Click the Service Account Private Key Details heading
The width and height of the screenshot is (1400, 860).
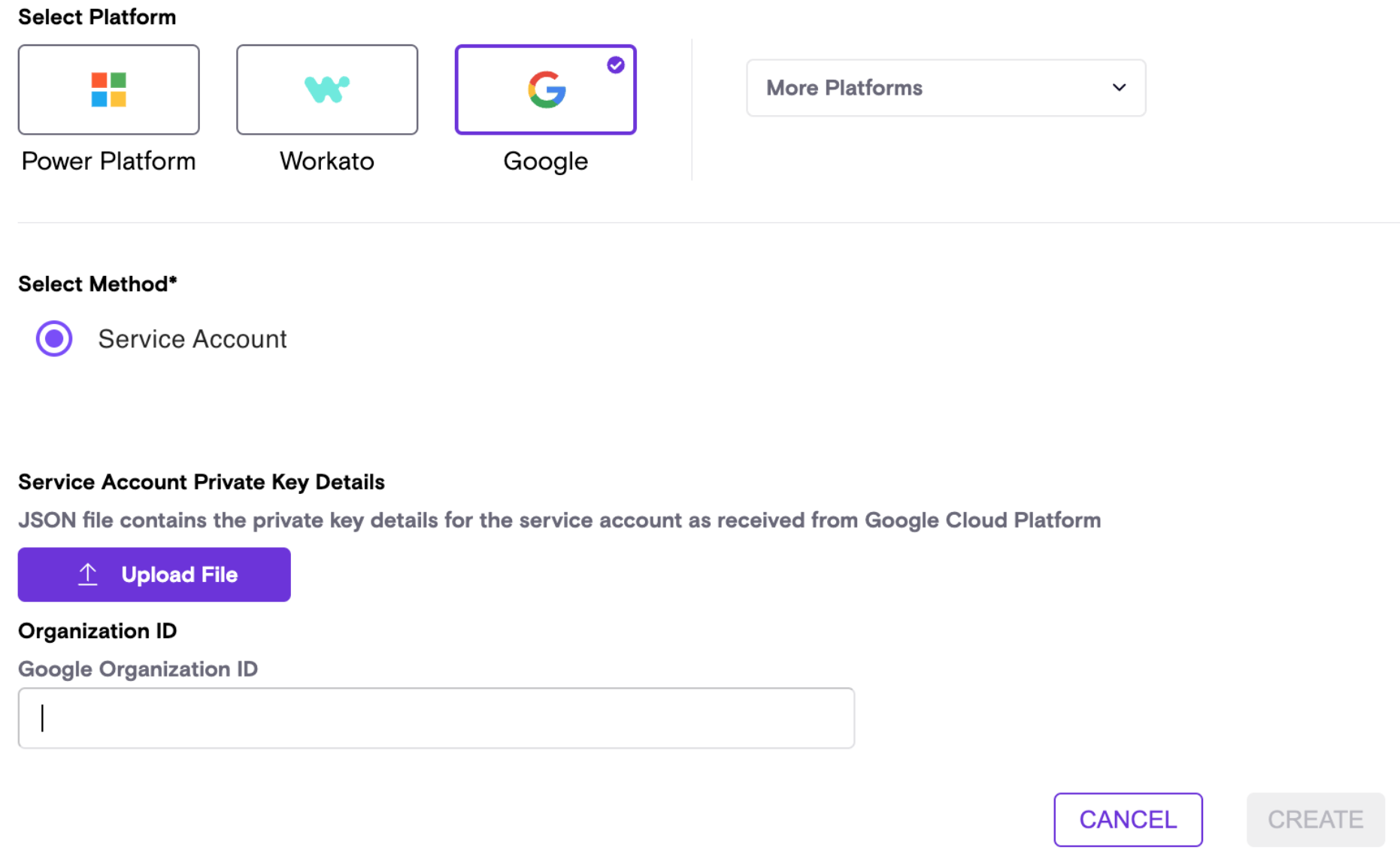click(202, 482)
